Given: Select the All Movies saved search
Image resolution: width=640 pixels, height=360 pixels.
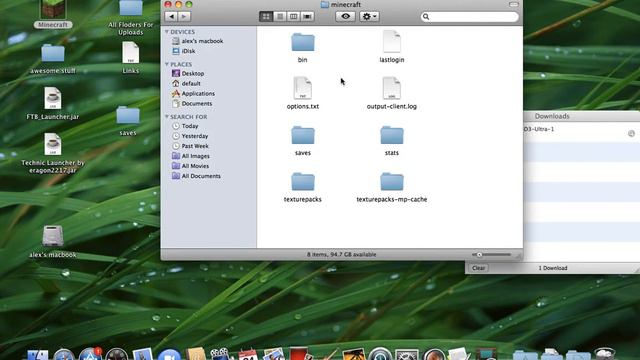Looking at the screenshot, I should [x=191, y=166].
